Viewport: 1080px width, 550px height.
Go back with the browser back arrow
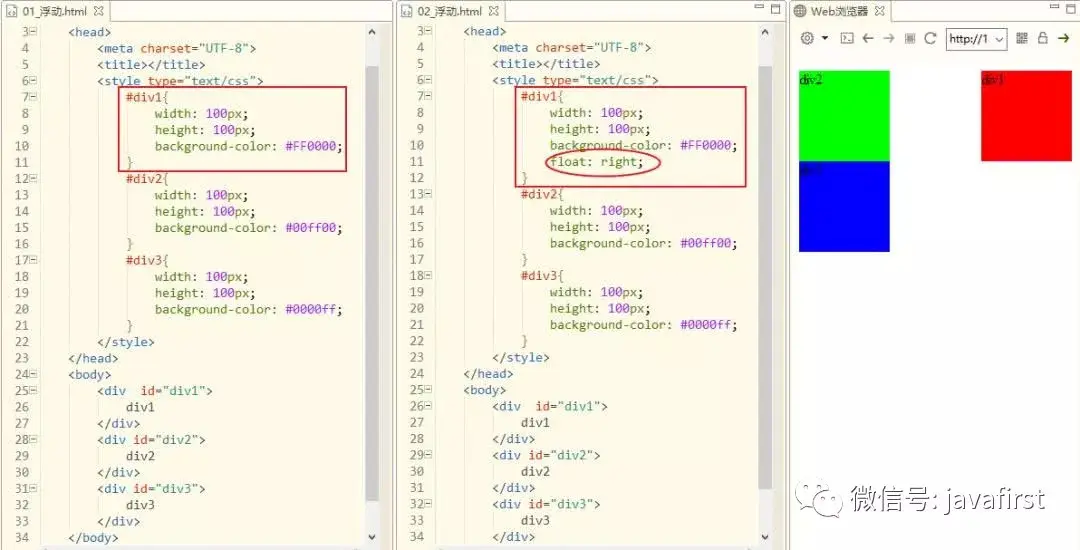pyautogui.click(x=868, y=39)
